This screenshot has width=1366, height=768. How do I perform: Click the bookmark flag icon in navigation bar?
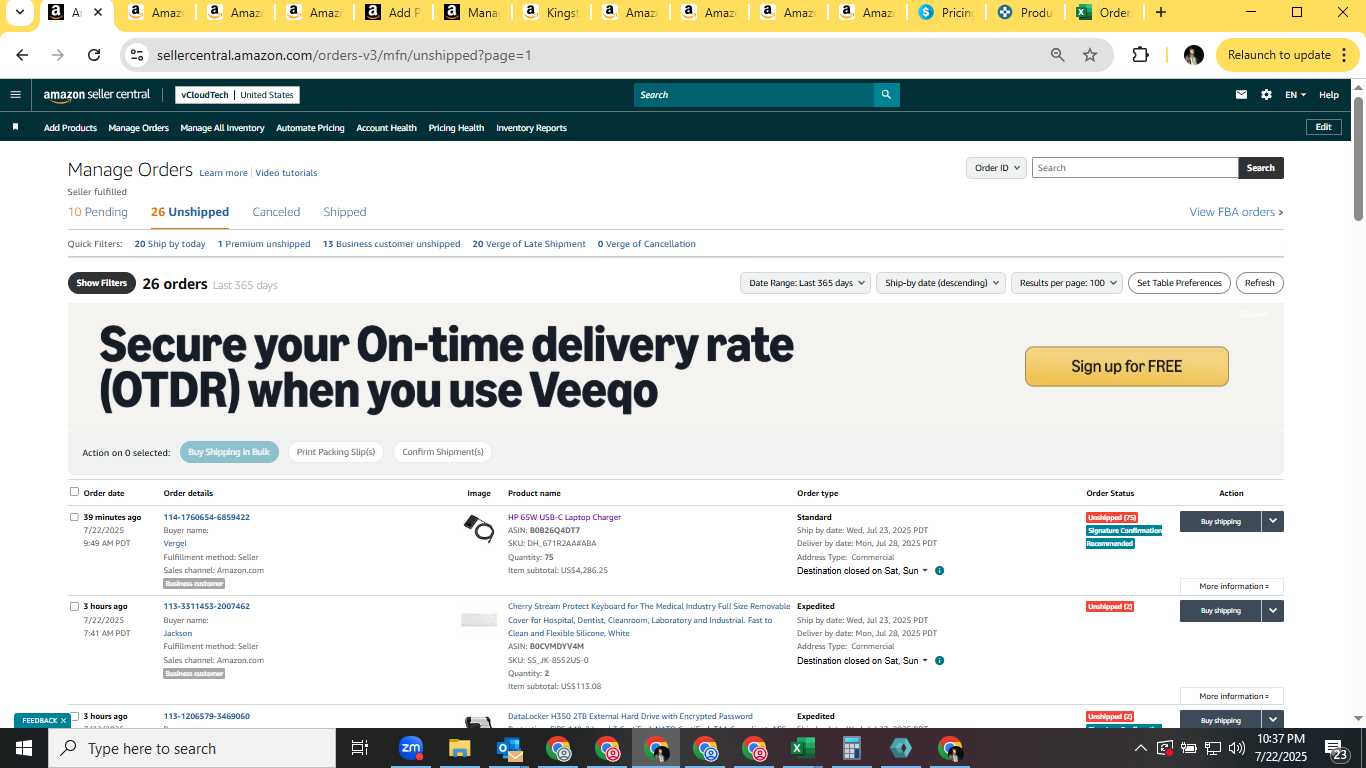point(15,127)
